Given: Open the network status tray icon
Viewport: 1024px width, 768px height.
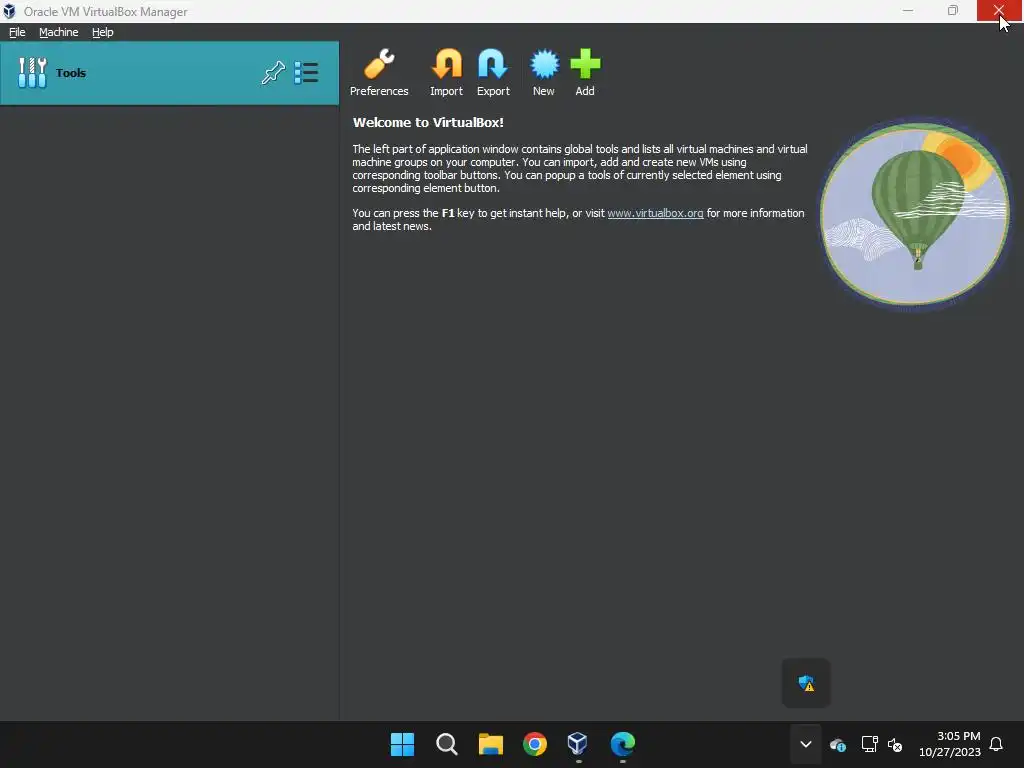Looking at the screenshot, I should 869,744.
